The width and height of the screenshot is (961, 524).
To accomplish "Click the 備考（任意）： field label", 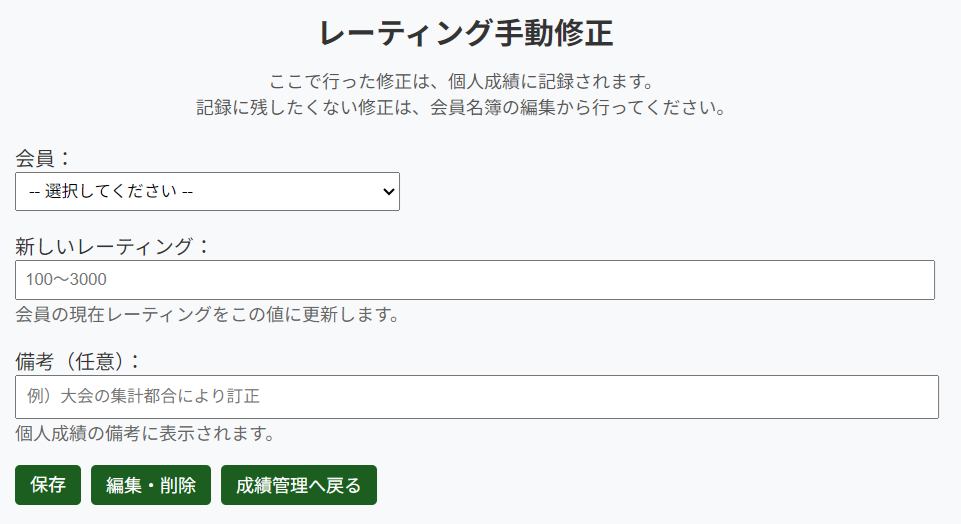I will [79, 361].
